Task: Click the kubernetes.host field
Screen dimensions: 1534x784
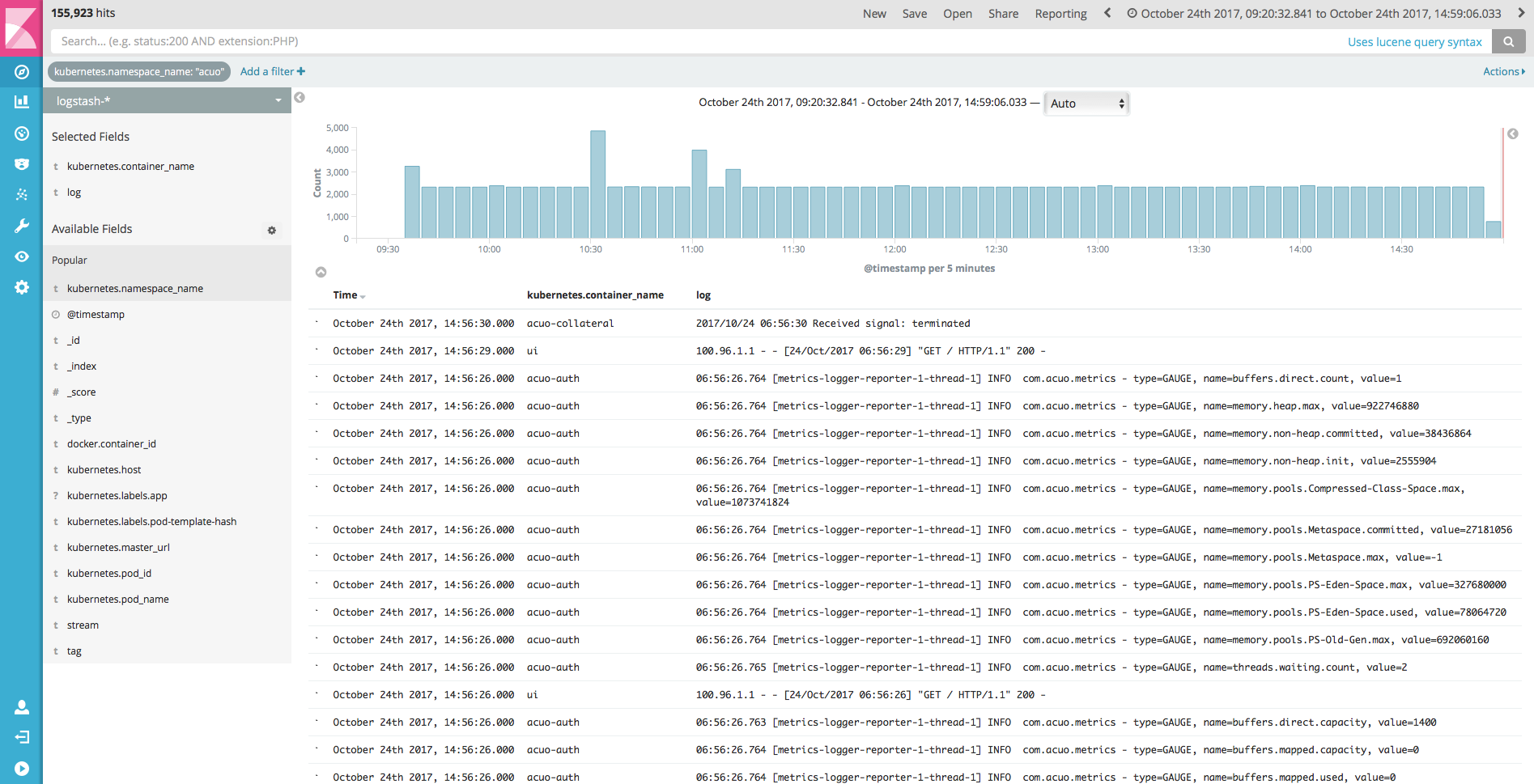Action: [104, 470]
